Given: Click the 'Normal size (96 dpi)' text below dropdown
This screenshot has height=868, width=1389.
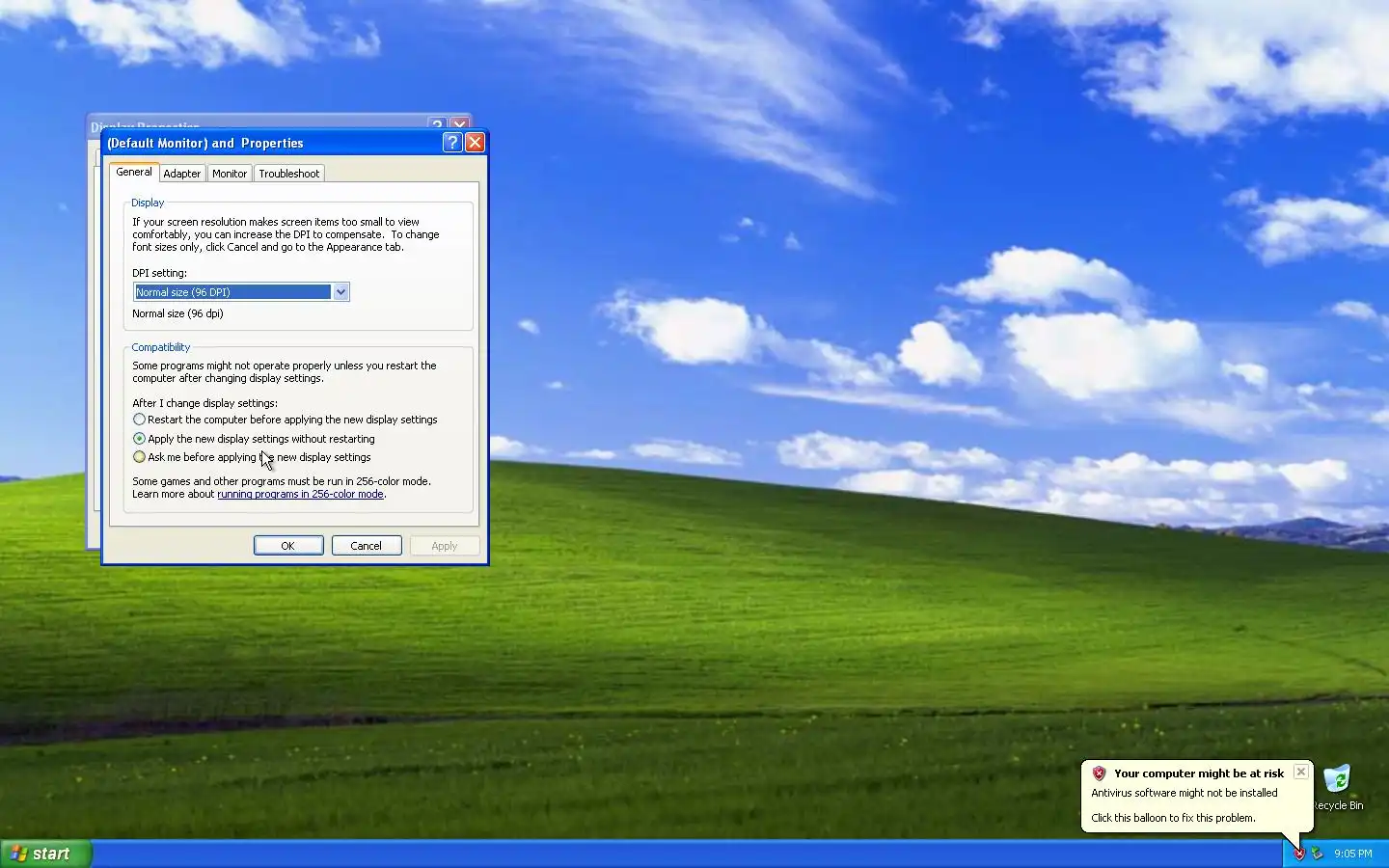Looking at the screenshot, I should [177, 313].
